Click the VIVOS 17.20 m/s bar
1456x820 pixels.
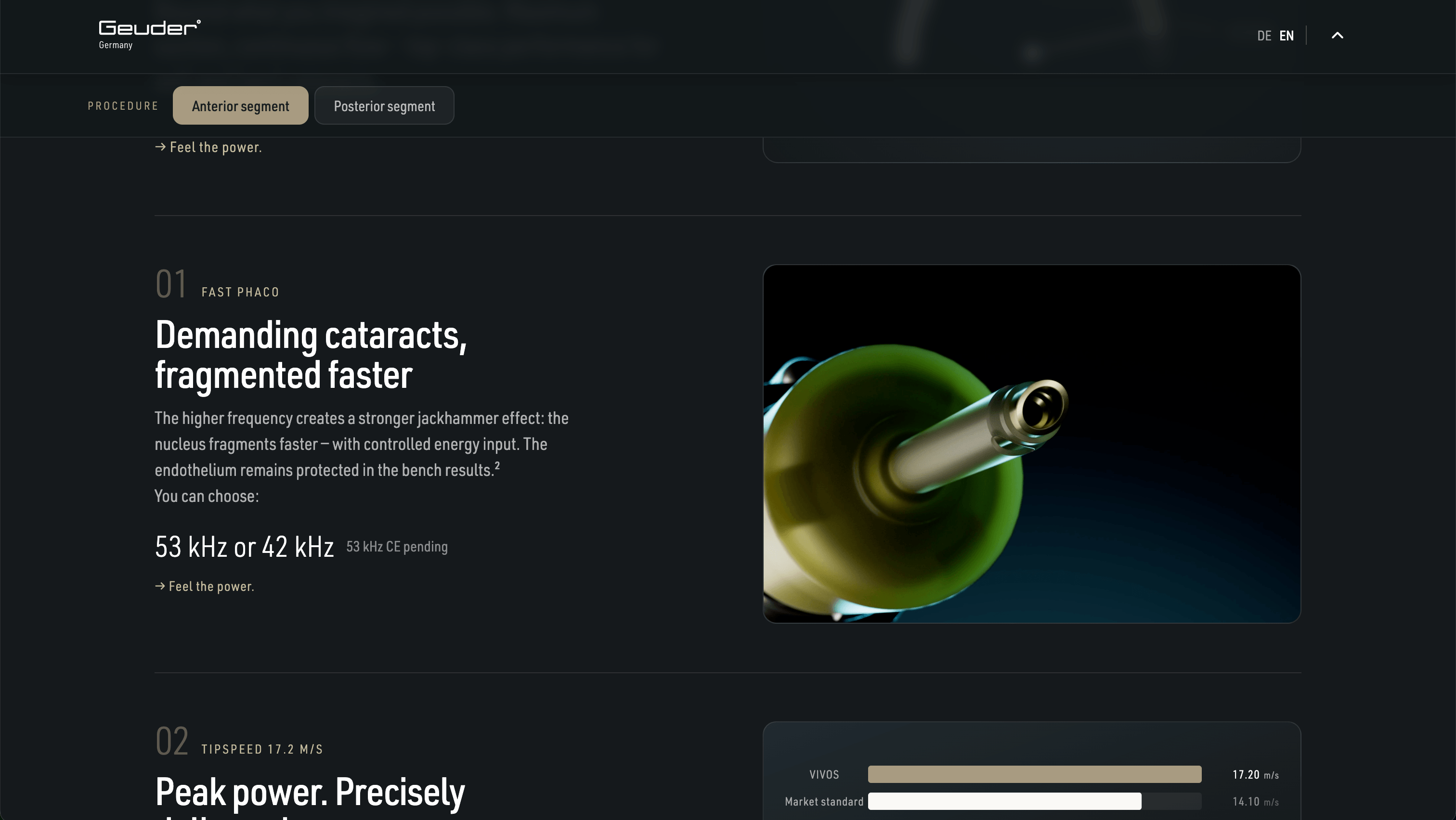coord(1034,774)
